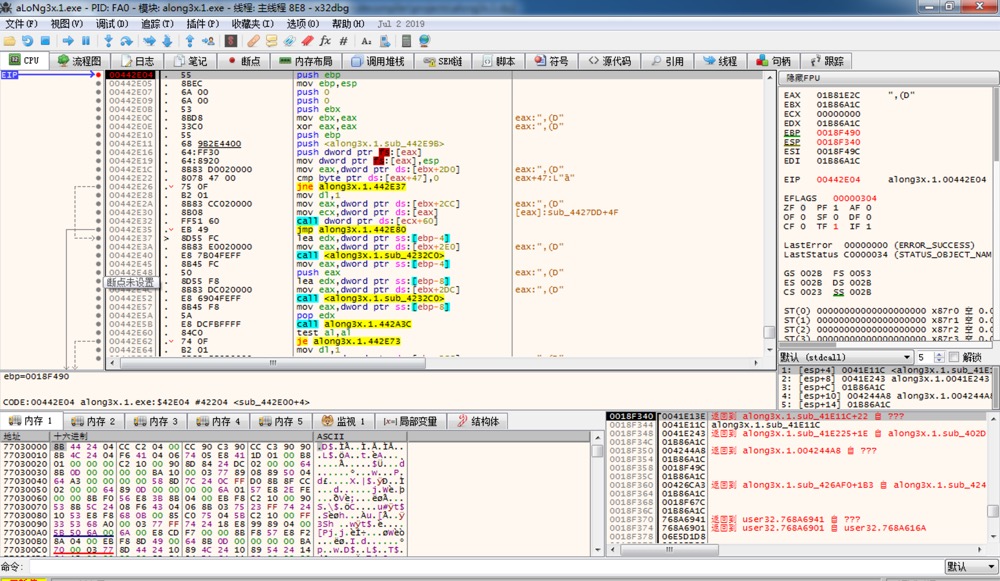Viewport: 1000px width, 581px height.
Task: Pause execution with the pause icon
Action: (x=86, y=41)
